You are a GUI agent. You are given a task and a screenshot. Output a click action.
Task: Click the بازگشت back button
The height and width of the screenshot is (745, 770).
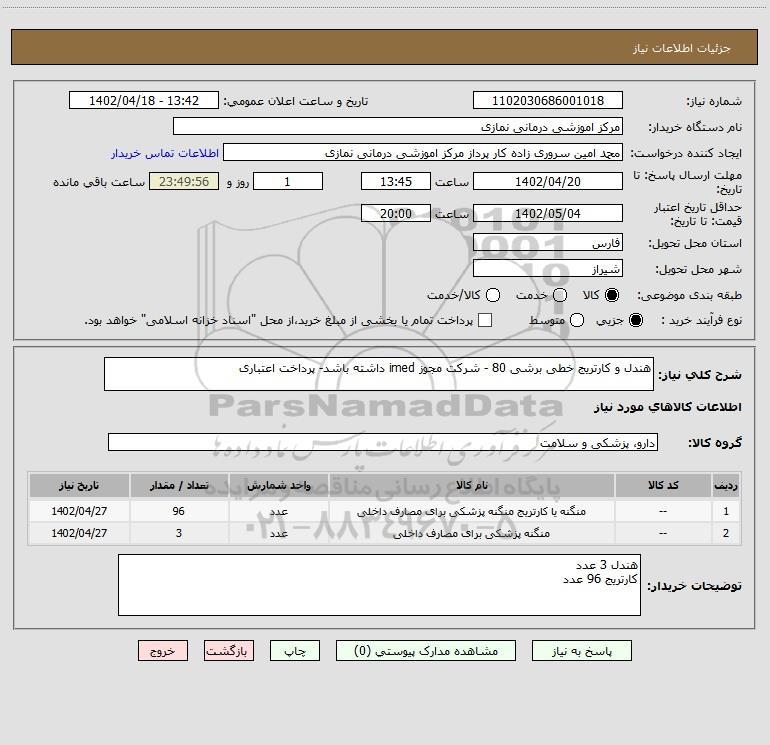tap(229, 651)
